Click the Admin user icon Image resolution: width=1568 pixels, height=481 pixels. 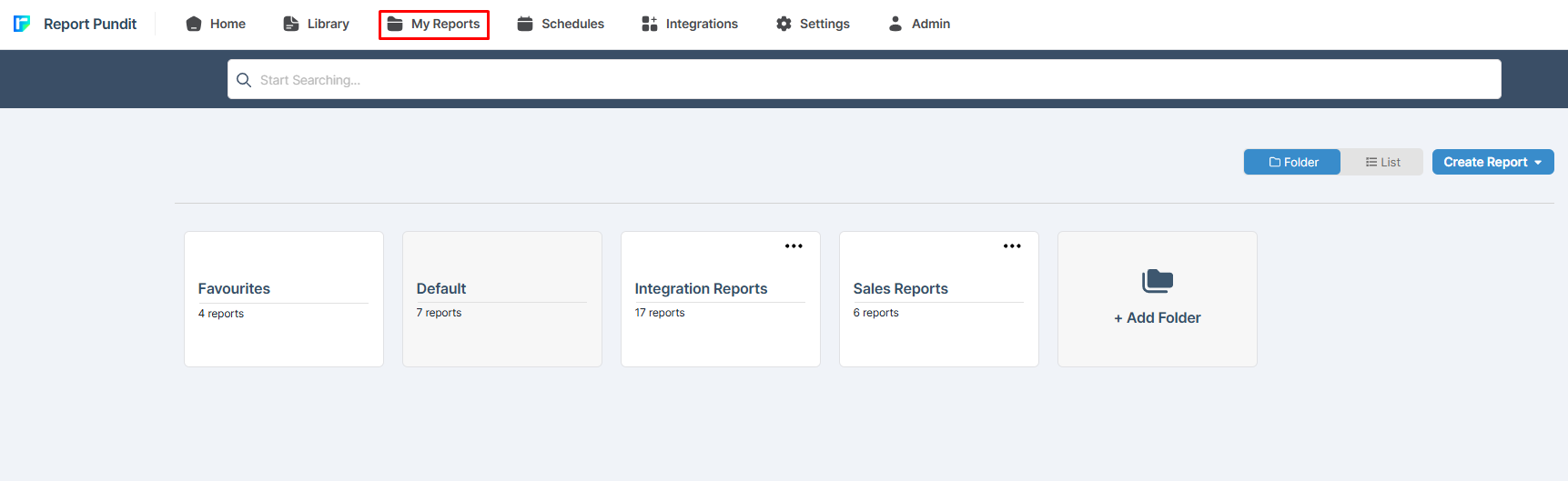tap(895, 24)
